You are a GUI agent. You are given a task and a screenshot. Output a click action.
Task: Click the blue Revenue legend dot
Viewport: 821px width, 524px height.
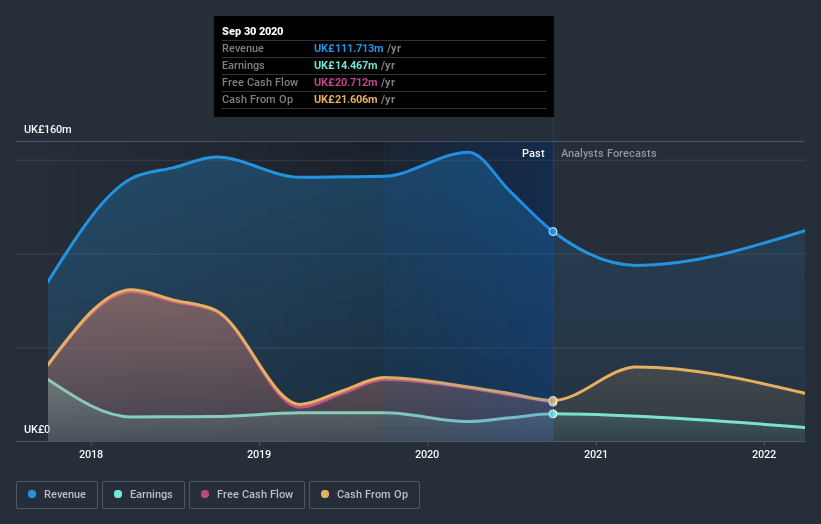tap(32, 494)
